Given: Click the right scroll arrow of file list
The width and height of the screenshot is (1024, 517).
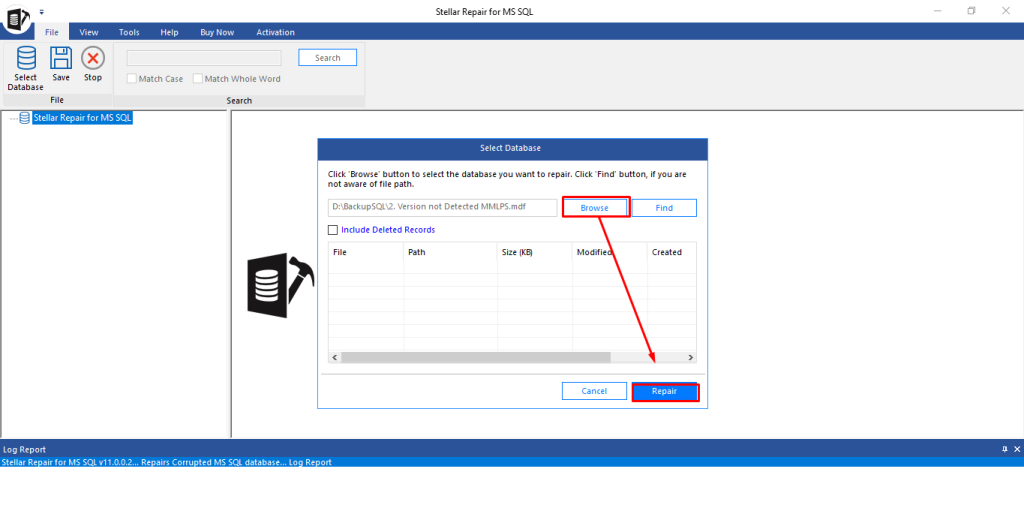Looking at the screenshot, I should [x=690, y=358].
